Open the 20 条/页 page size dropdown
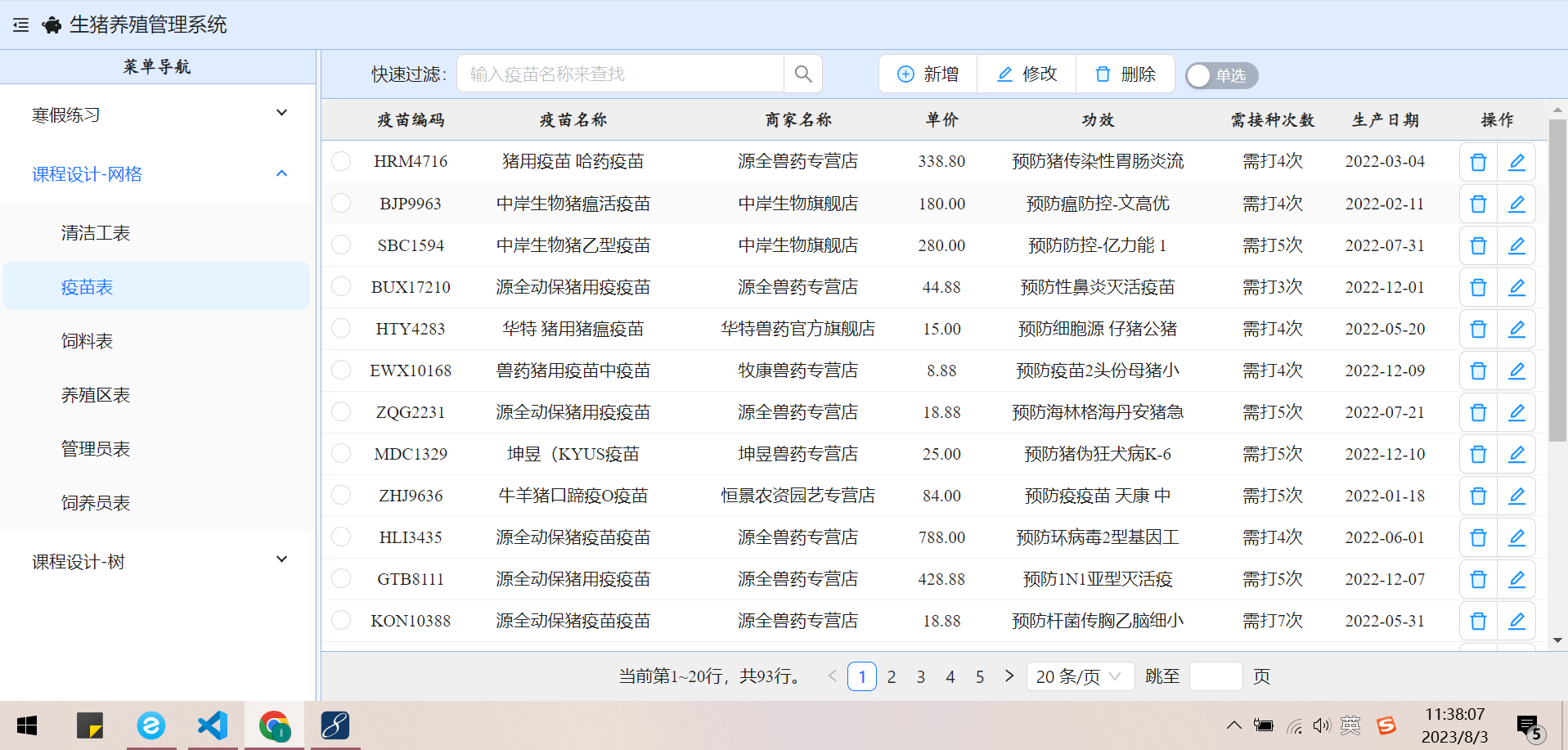This screenshot has width=1568, height=750. (1080, 676)
